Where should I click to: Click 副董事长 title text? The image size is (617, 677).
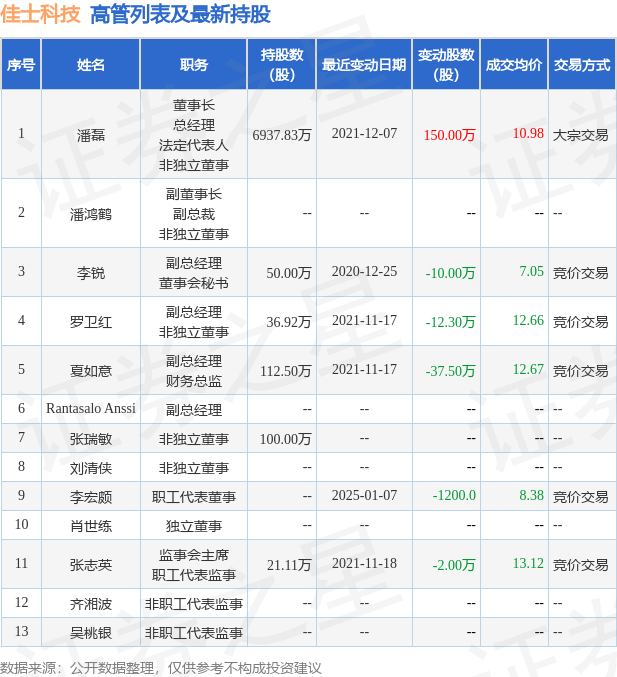(x=194, y=194)
